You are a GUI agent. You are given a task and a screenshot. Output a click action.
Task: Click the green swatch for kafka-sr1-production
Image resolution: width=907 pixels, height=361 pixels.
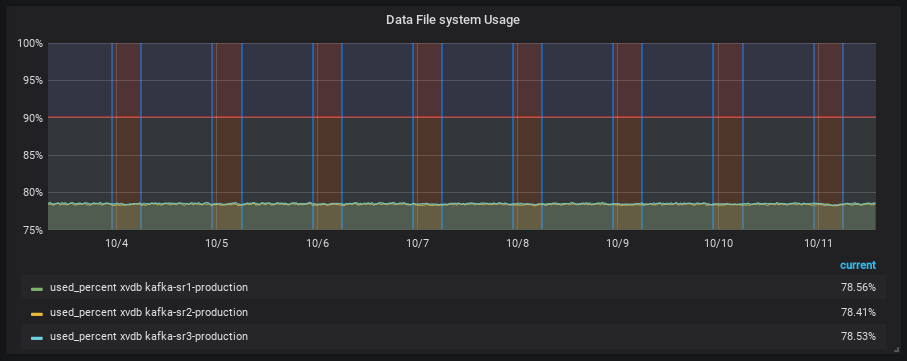pos(37,288)
